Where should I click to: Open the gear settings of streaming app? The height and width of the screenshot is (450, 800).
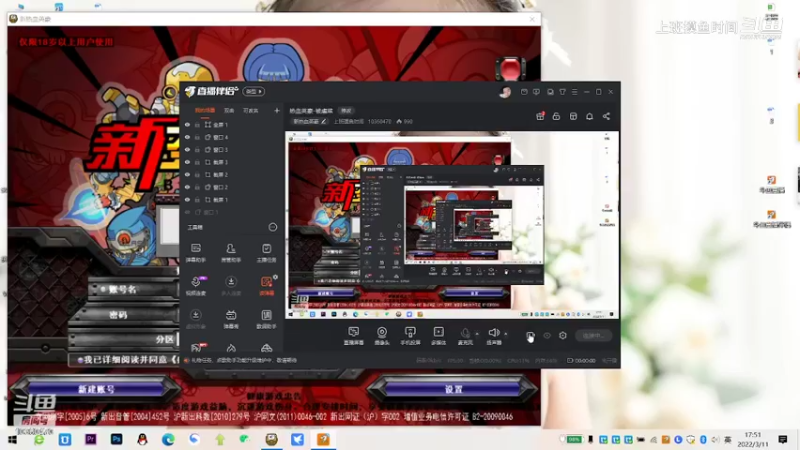click(x=562, y=335)
